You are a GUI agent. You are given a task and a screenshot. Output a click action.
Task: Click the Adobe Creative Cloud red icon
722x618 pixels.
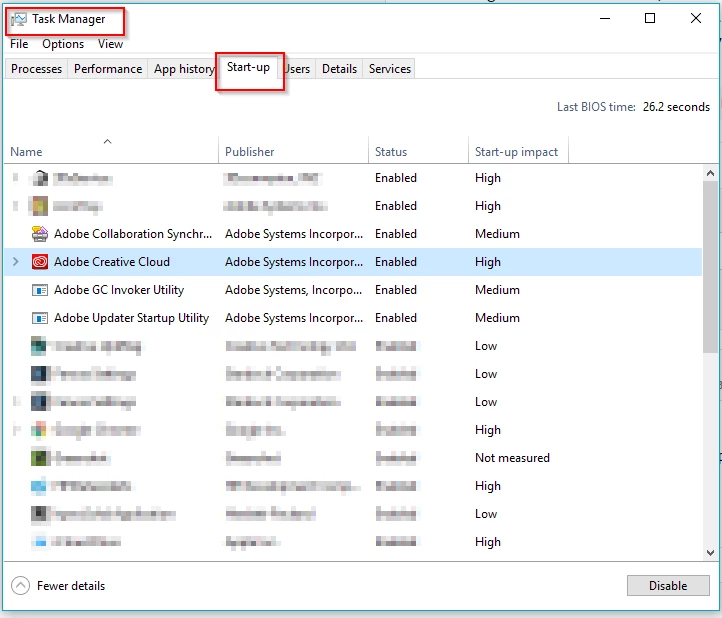click(40, 262)
